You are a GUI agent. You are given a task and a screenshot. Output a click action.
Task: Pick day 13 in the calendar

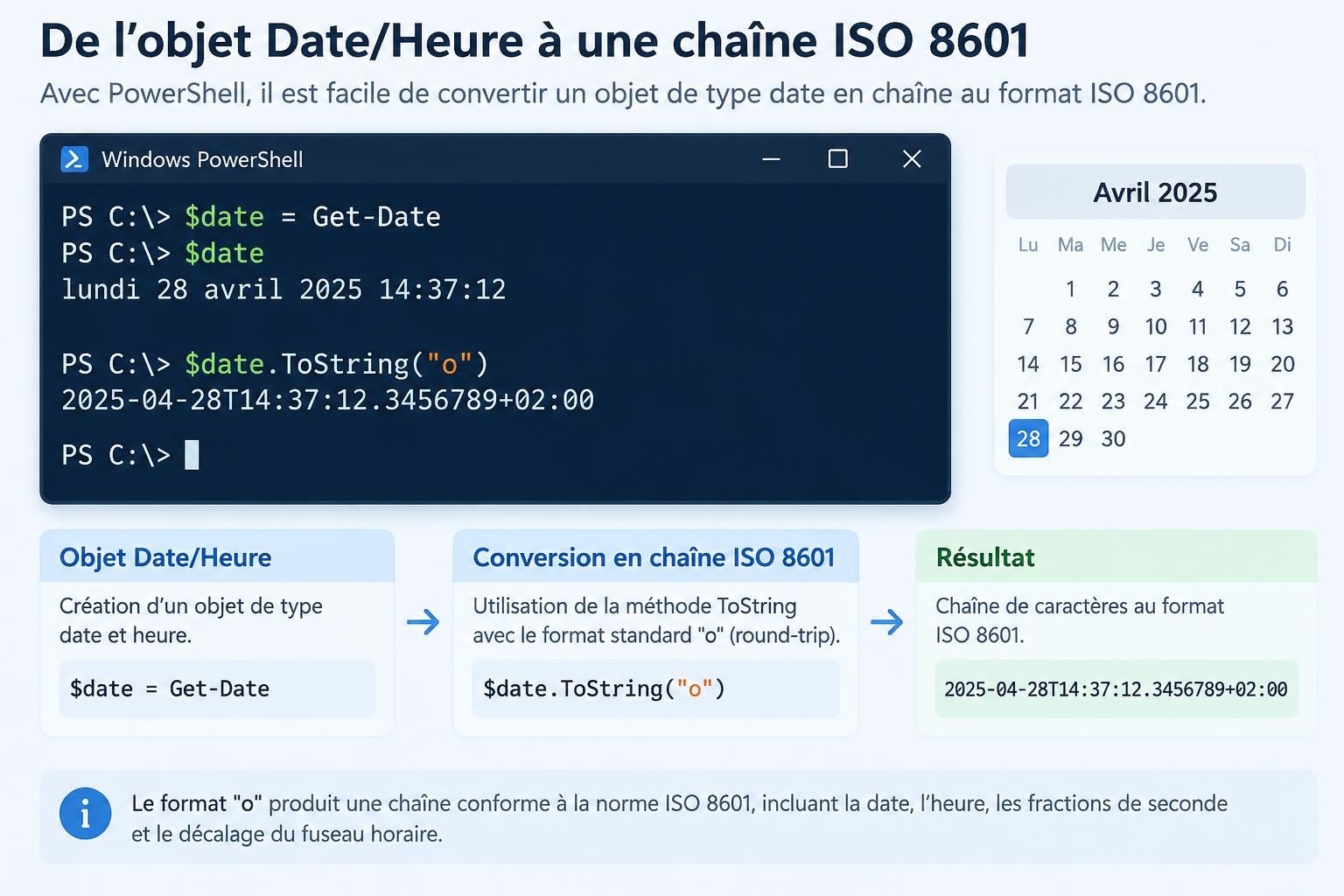click(x=1282, y=326)
